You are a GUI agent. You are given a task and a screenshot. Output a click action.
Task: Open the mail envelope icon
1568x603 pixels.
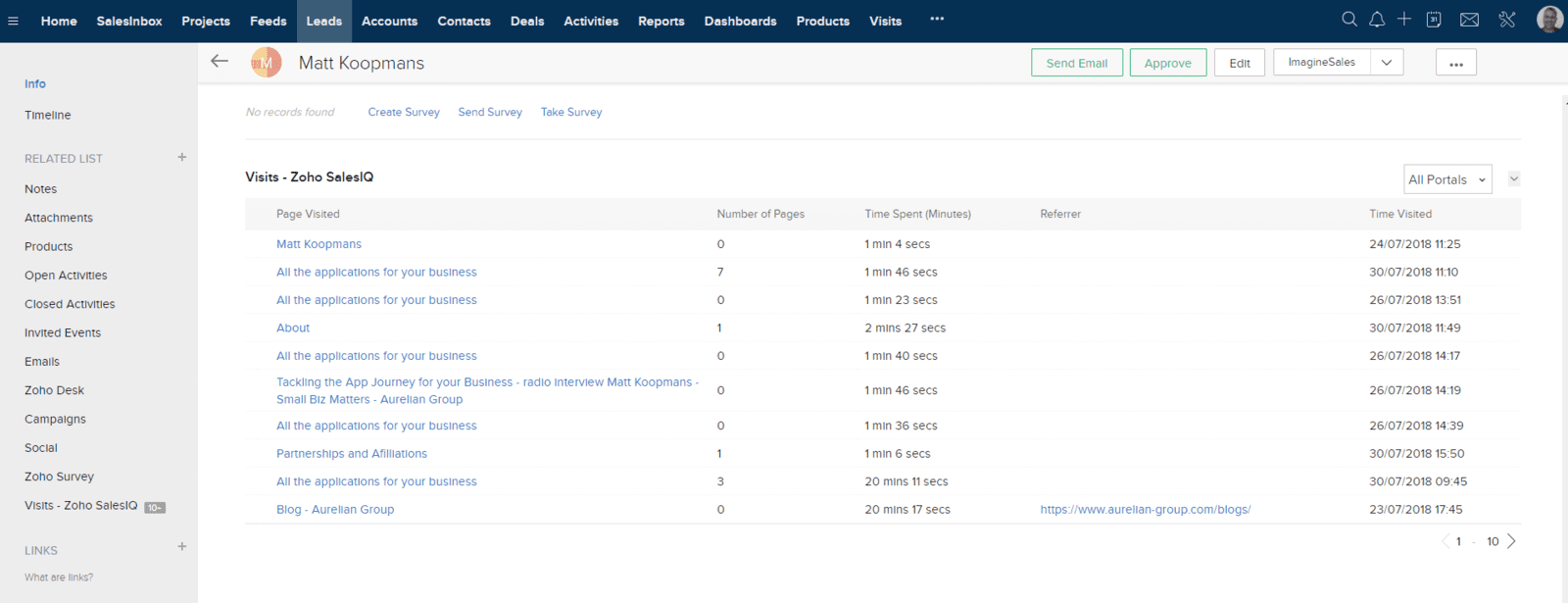(1469, 20)
